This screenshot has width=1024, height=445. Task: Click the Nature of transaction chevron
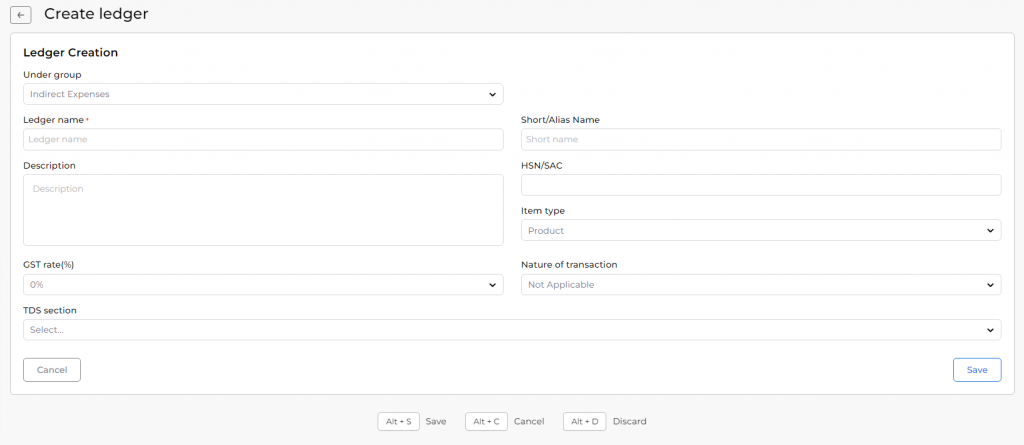click(990, 286)
